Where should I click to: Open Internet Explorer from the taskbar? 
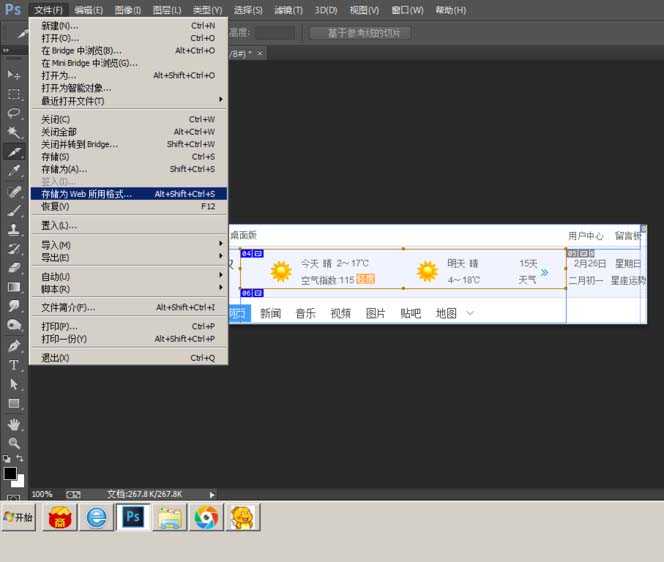96,517
